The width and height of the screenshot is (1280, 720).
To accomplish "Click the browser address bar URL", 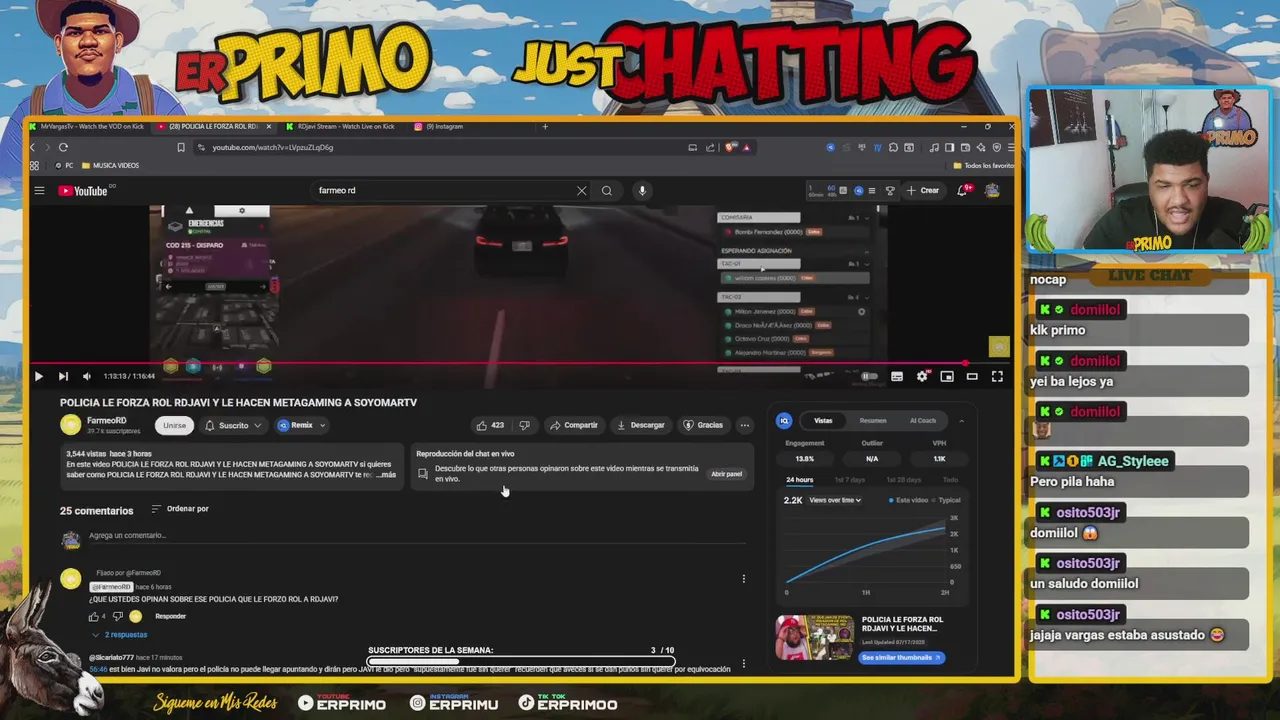I will pos(273,147).
